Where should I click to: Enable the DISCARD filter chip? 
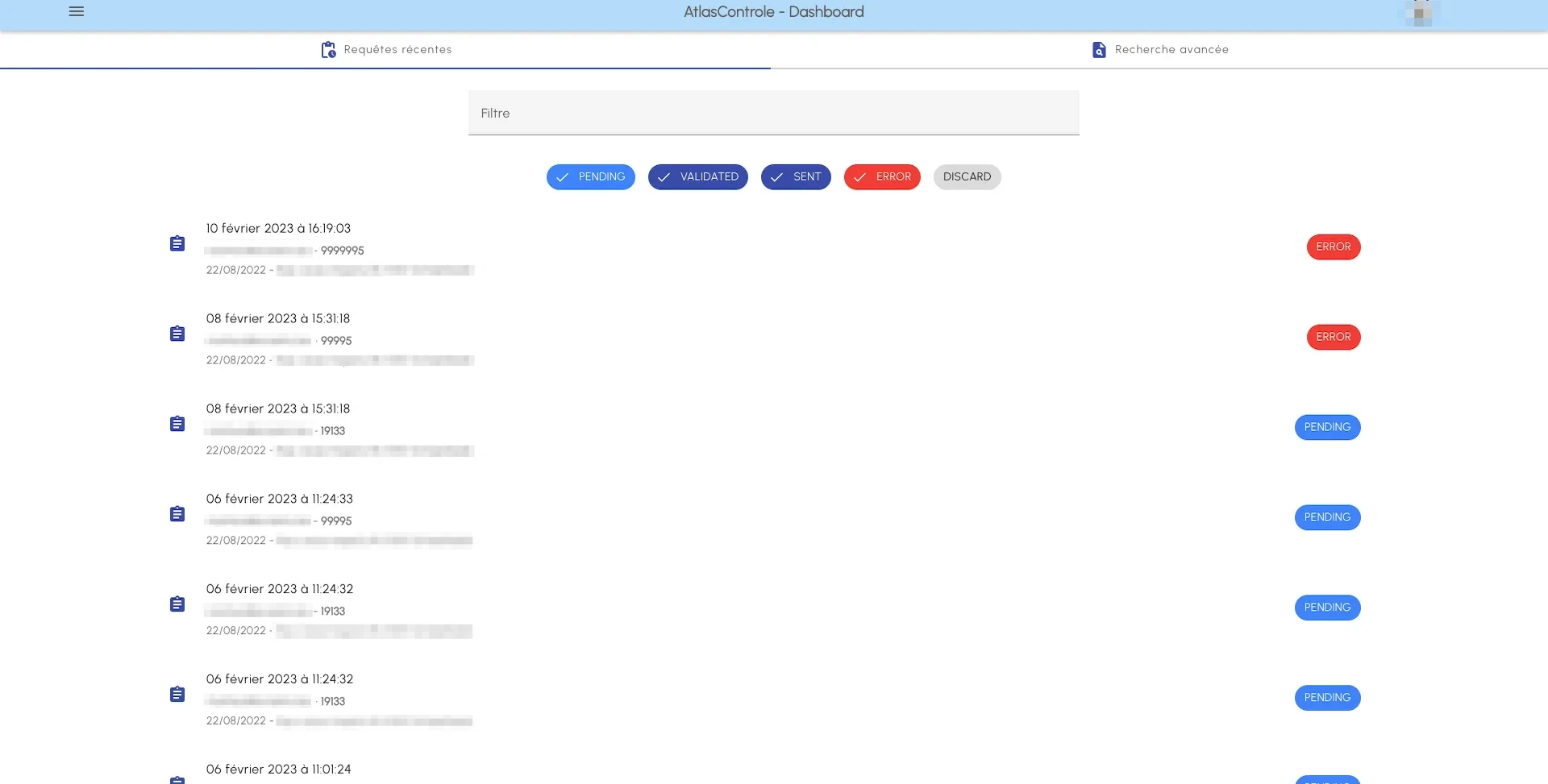tap(967, 177)
